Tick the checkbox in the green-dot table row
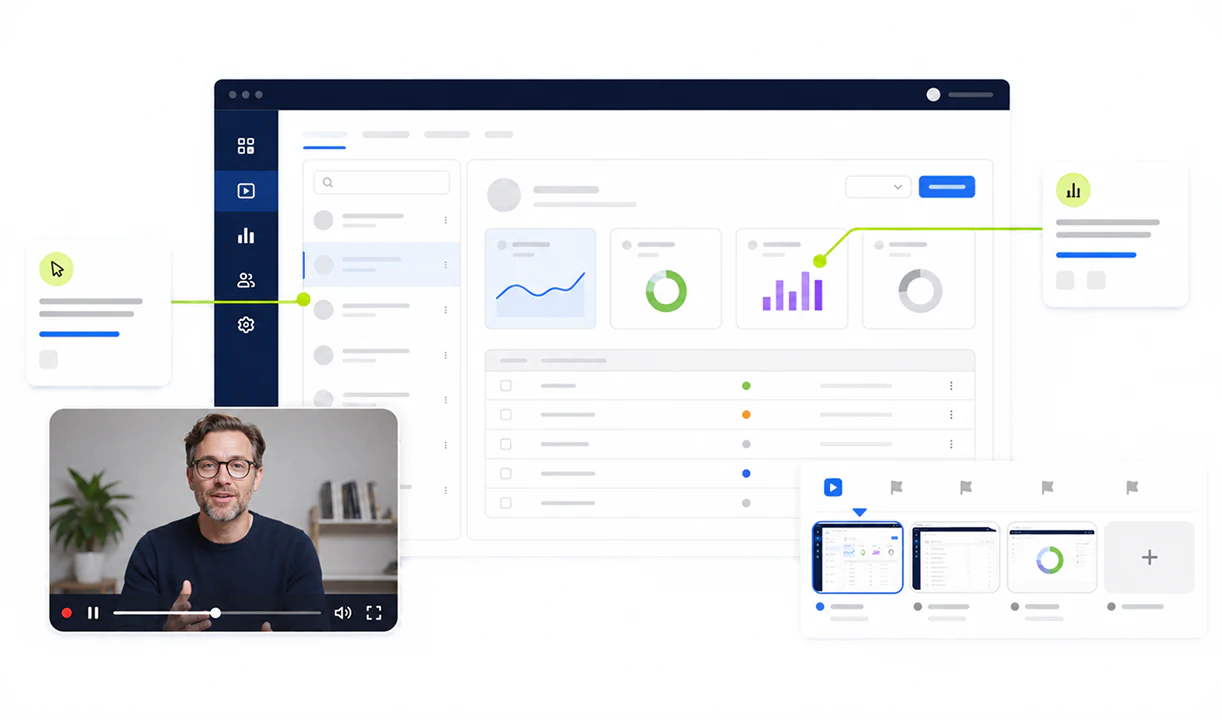Screen dimensions: 1222x720 click(x=506, y=386)
